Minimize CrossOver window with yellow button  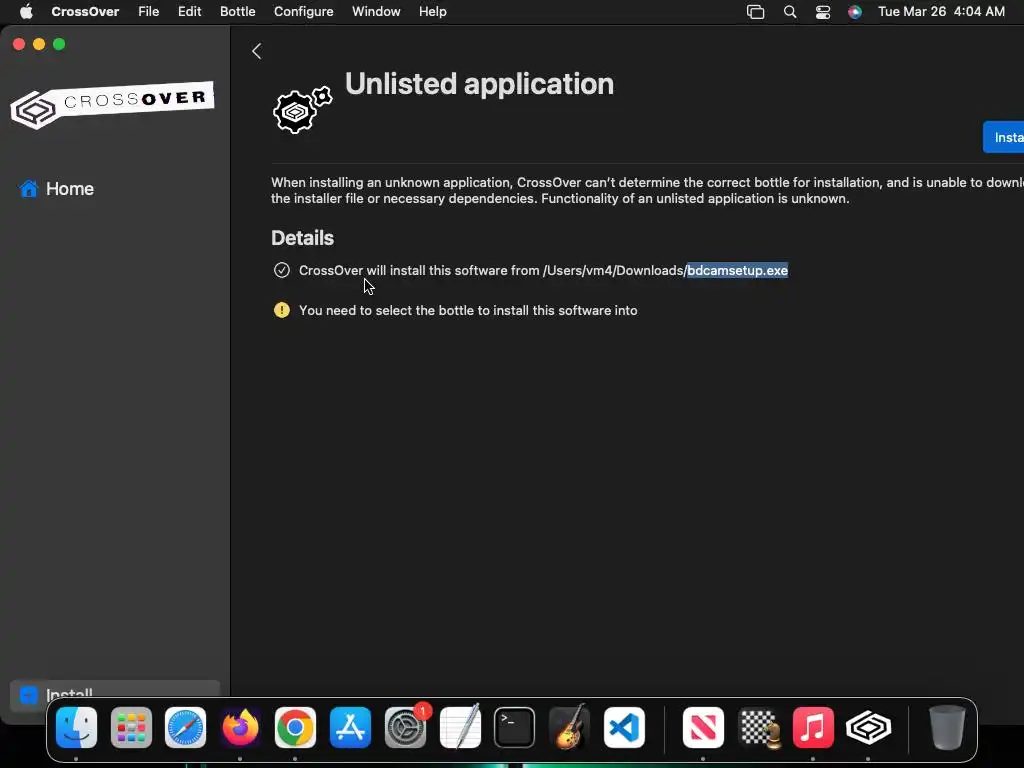39,44
